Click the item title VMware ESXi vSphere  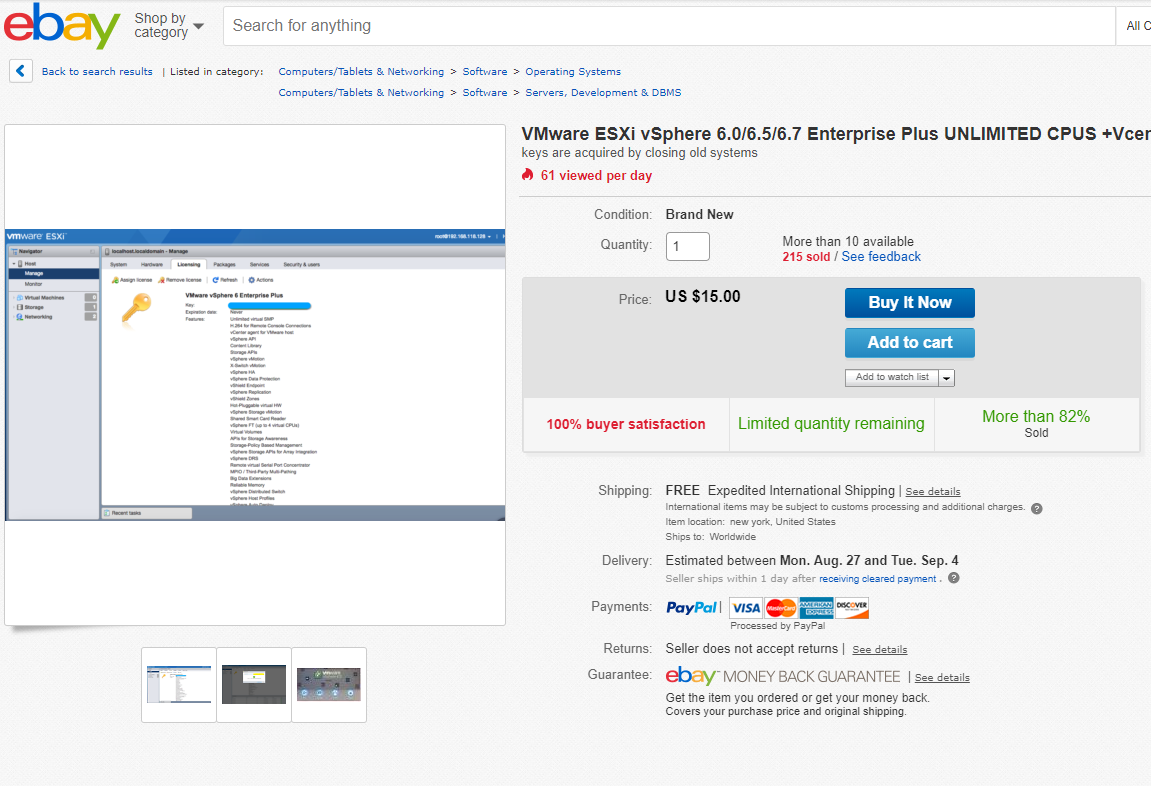[835, 134]
